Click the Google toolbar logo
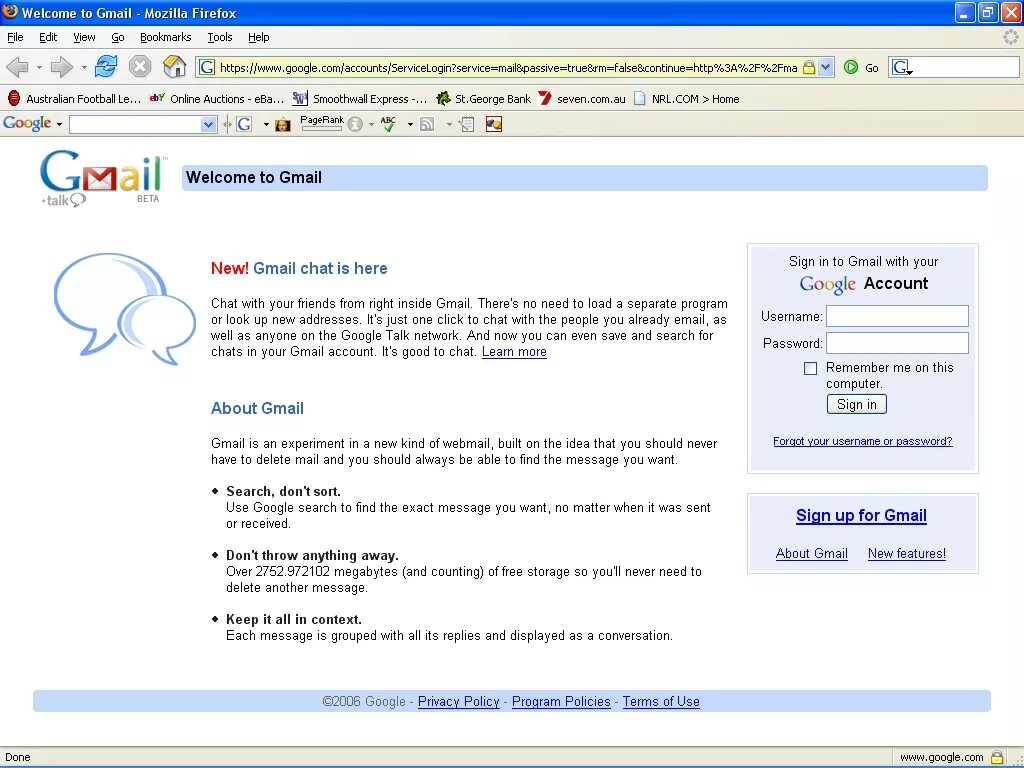The width and height of the screenshot is (1024, 768). [x=27, y=123]
